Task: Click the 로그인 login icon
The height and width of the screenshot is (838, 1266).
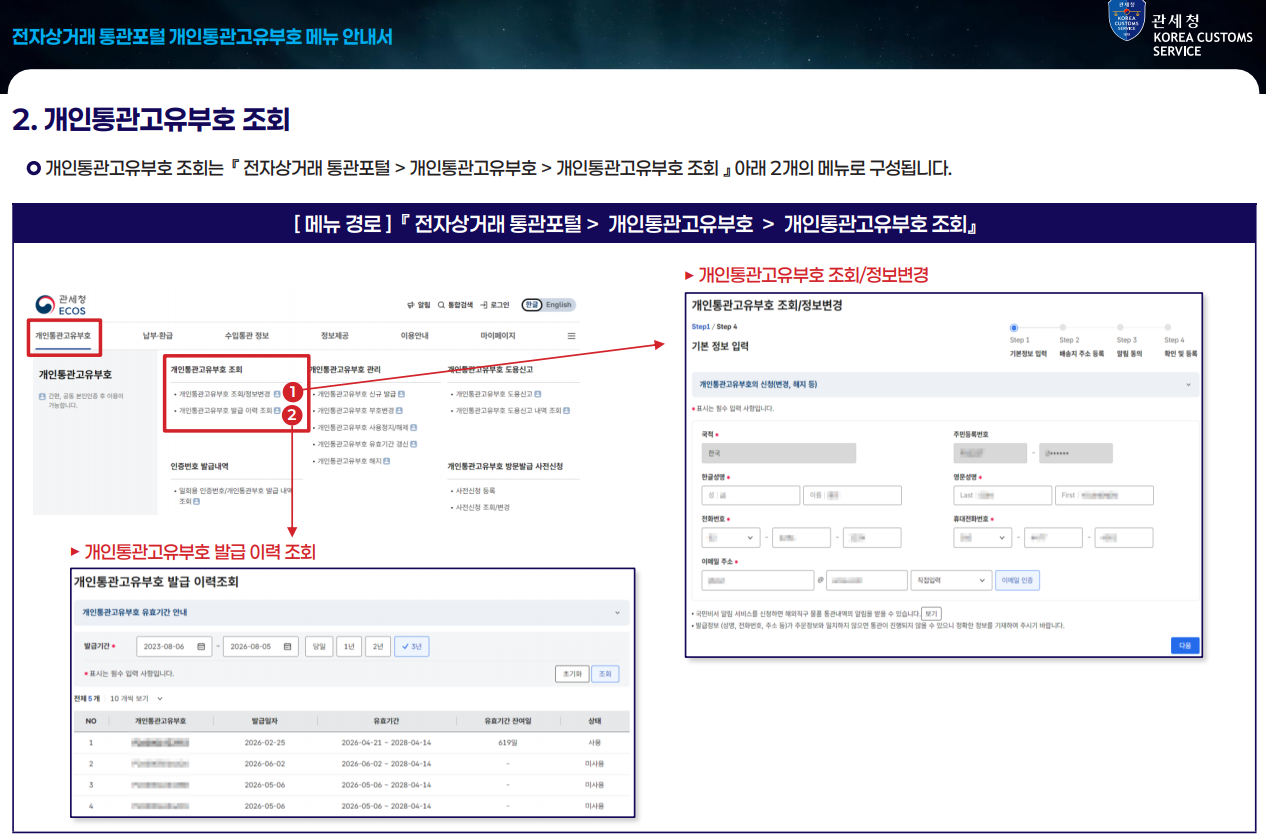Action: [484, 305]
